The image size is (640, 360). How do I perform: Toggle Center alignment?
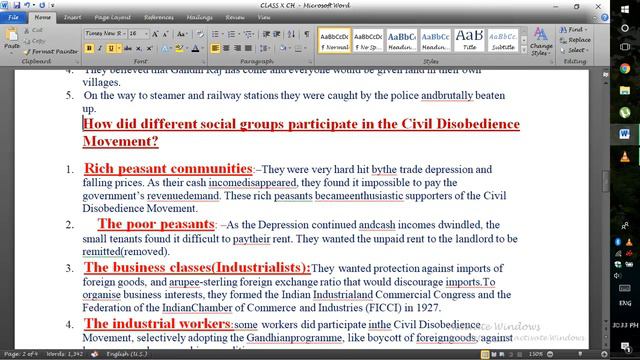tap(226, 48)
